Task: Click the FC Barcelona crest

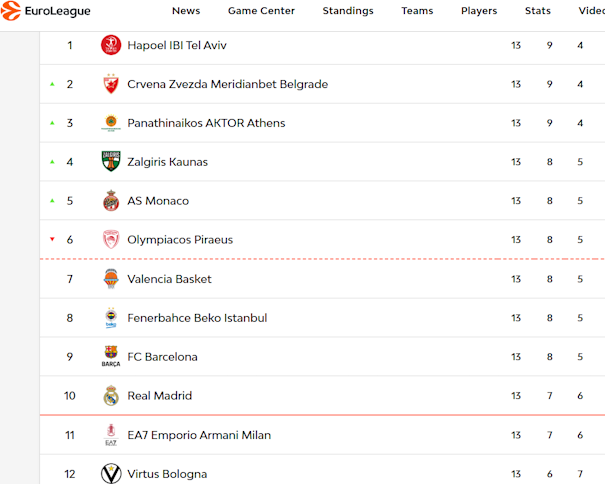Action: [x=111, y=357]
